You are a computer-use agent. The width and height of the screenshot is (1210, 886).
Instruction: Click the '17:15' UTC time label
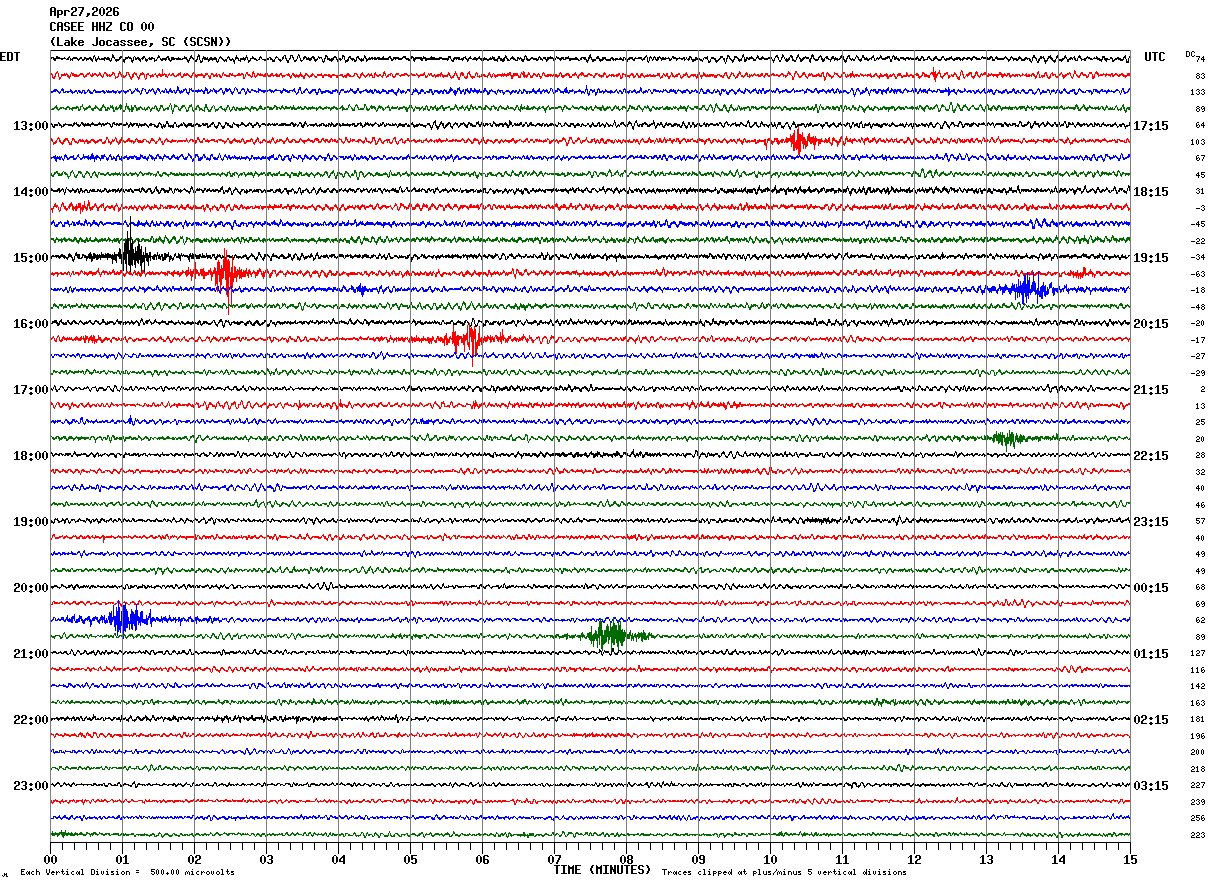[1151, 126]
